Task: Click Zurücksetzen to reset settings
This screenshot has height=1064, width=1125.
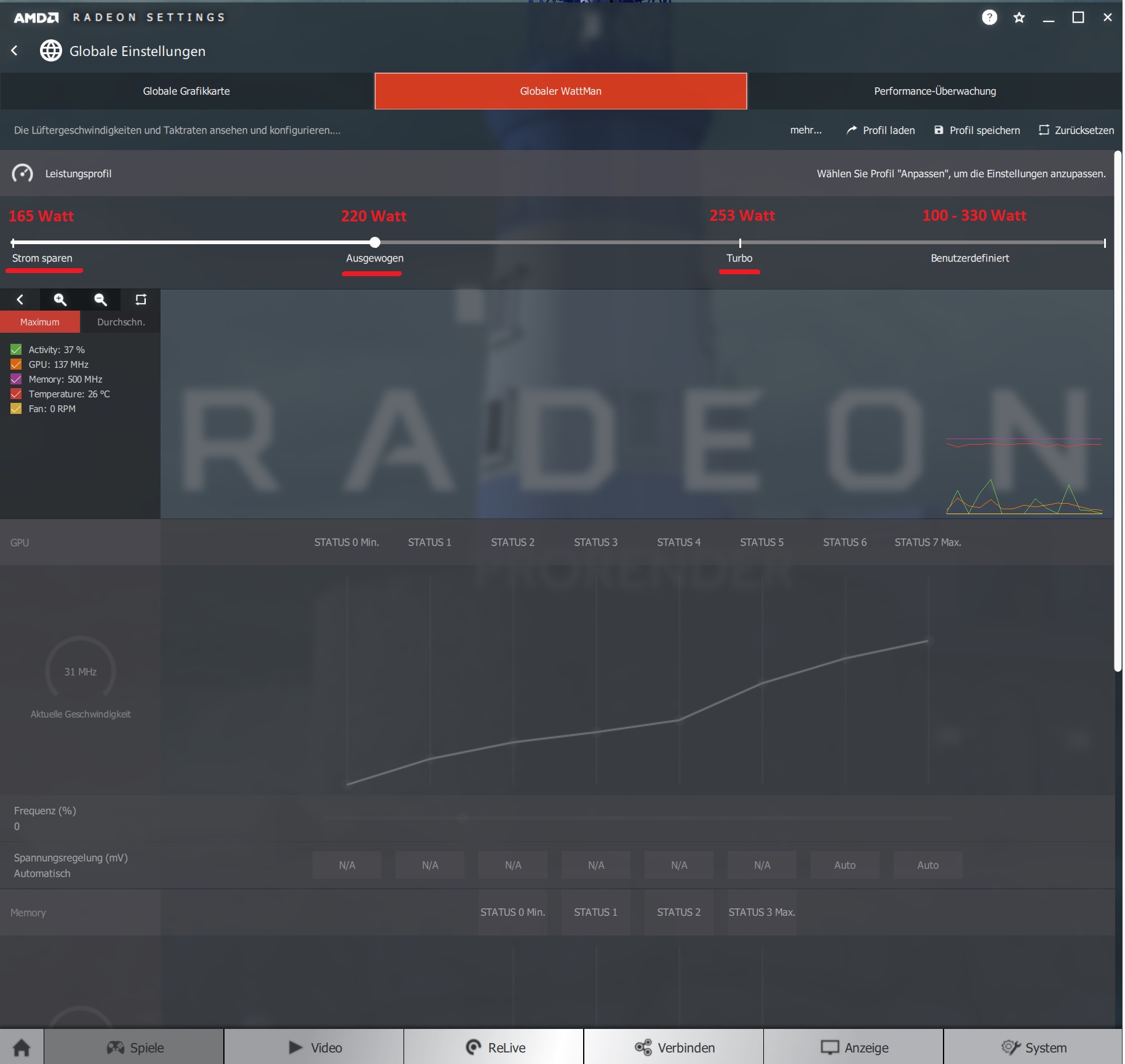Action: pos(1076,130)
